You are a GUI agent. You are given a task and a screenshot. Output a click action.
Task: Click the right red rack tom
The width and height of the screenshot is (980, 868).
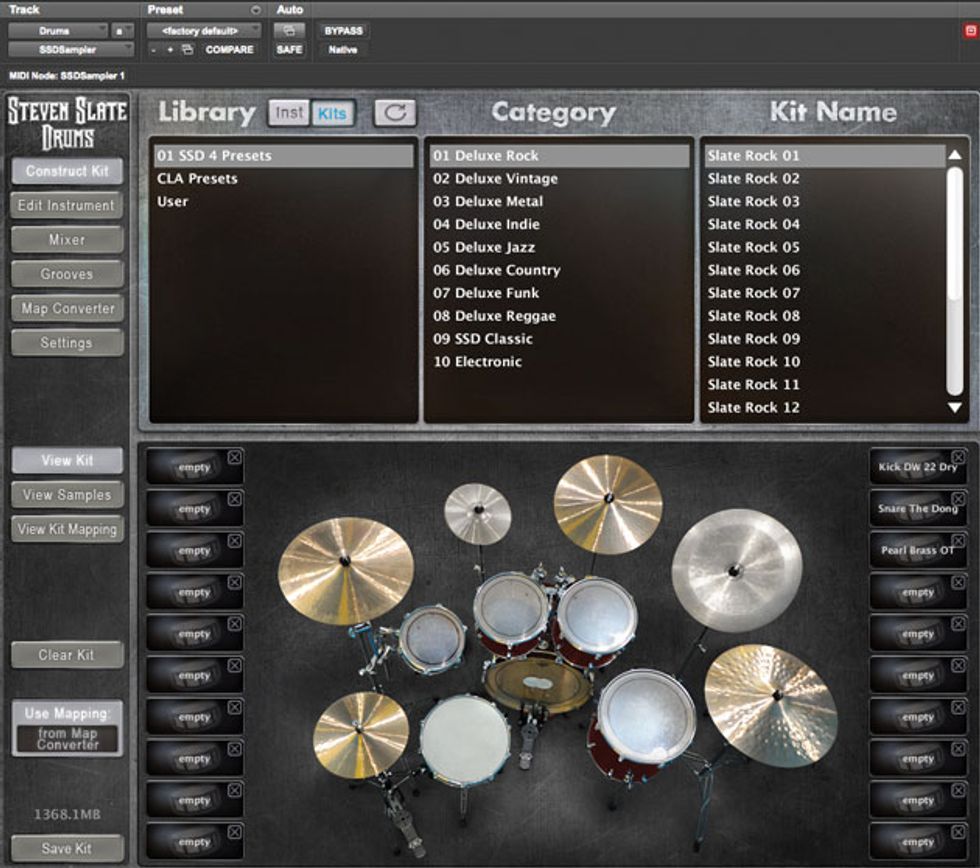595,619
